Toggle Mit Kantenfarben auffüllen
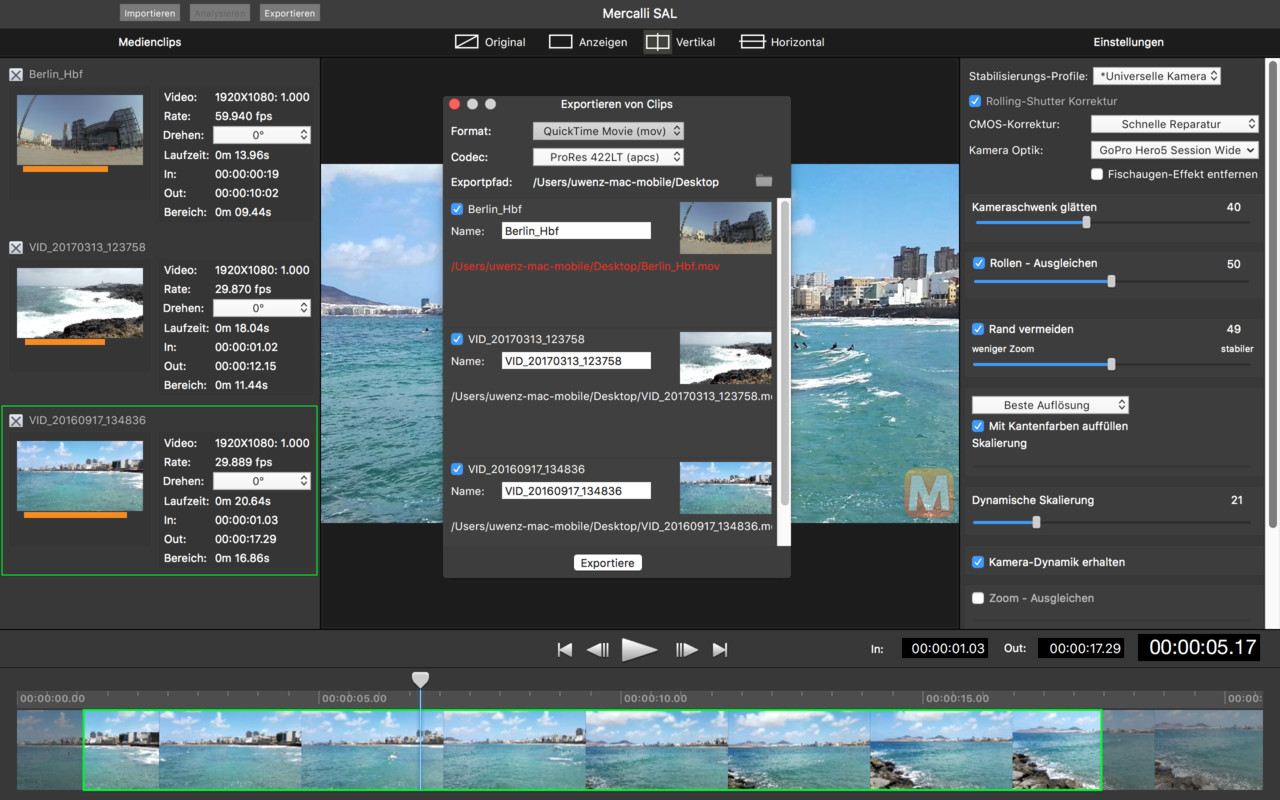This screenshot has height=800, width=1280. 979,426
